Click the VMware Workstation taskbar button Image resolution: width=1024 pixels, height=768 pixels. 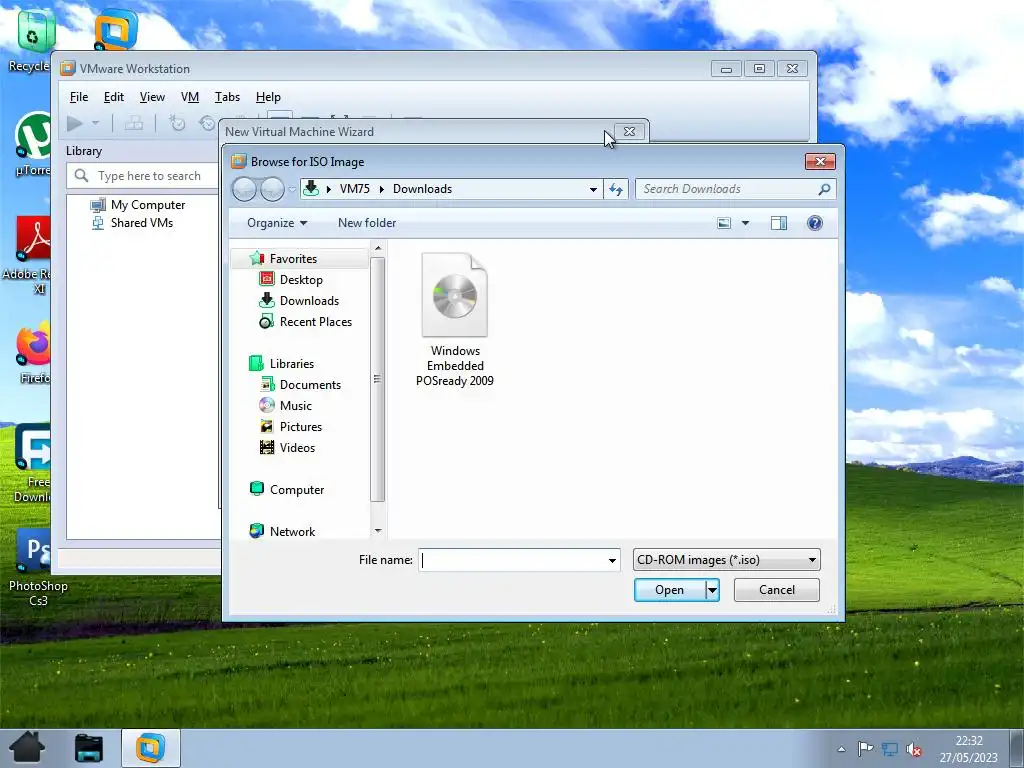(150, 748)
